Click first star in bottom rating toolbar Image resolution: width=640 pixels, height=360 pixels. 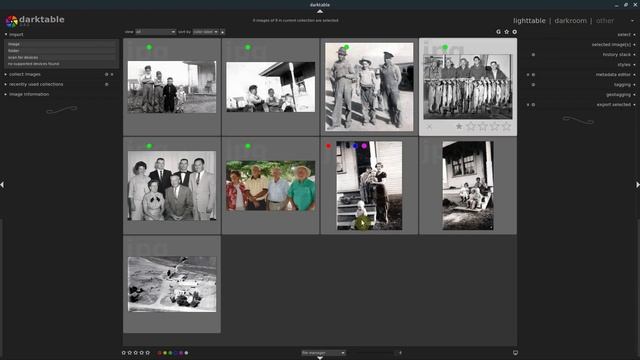124,353
